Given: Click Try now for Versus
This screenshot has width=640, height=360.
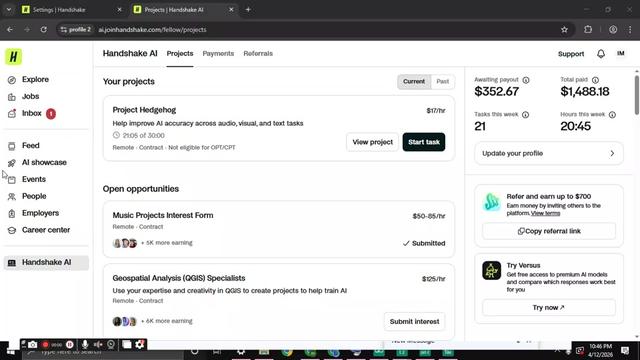Looking at the screenshot, I should (x=549, y=307).
